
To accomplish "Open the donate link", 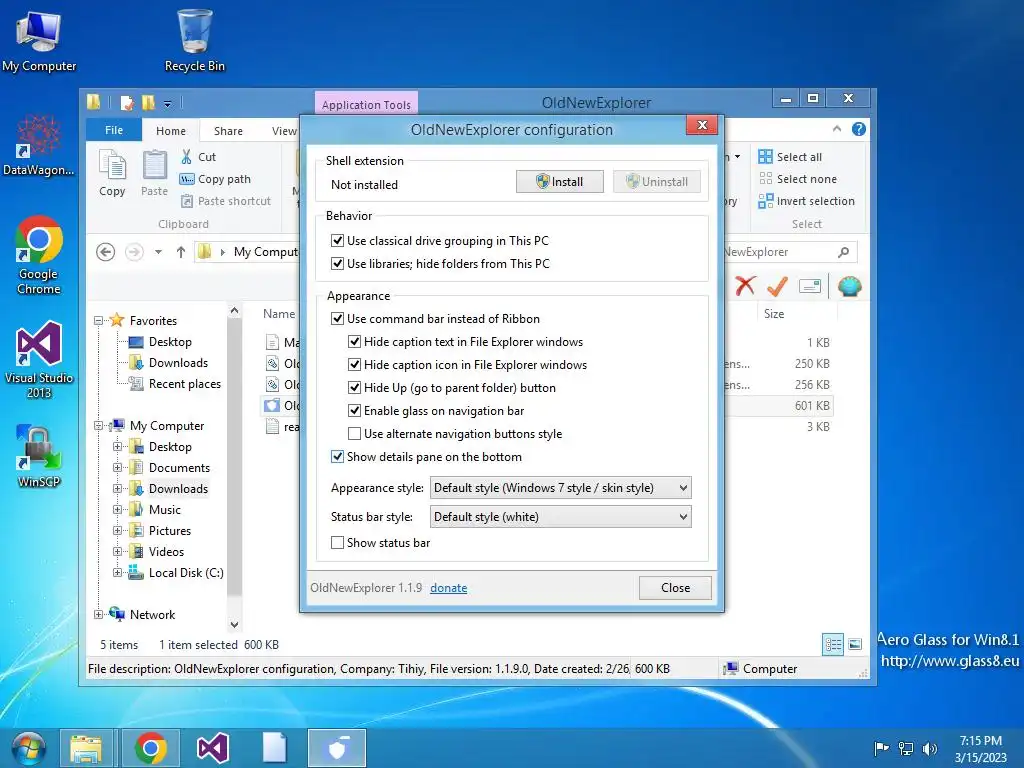I will (x=449, y=588).
